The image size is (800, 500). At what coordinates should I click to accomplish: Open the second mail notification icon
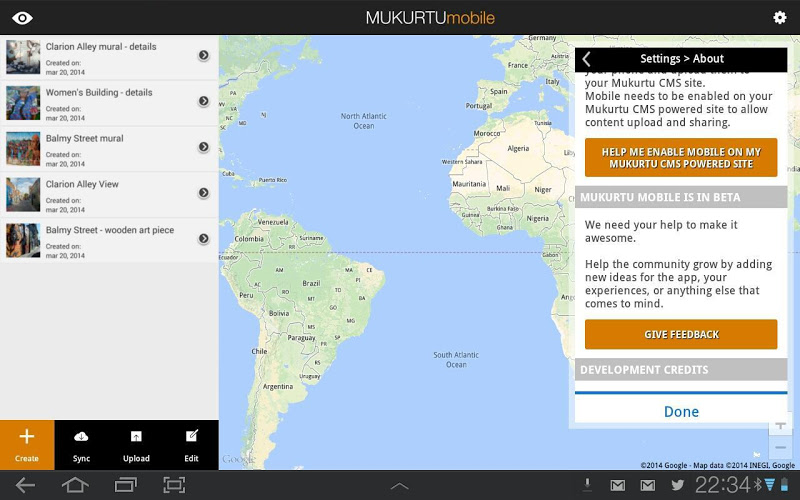tap(648, 485)
